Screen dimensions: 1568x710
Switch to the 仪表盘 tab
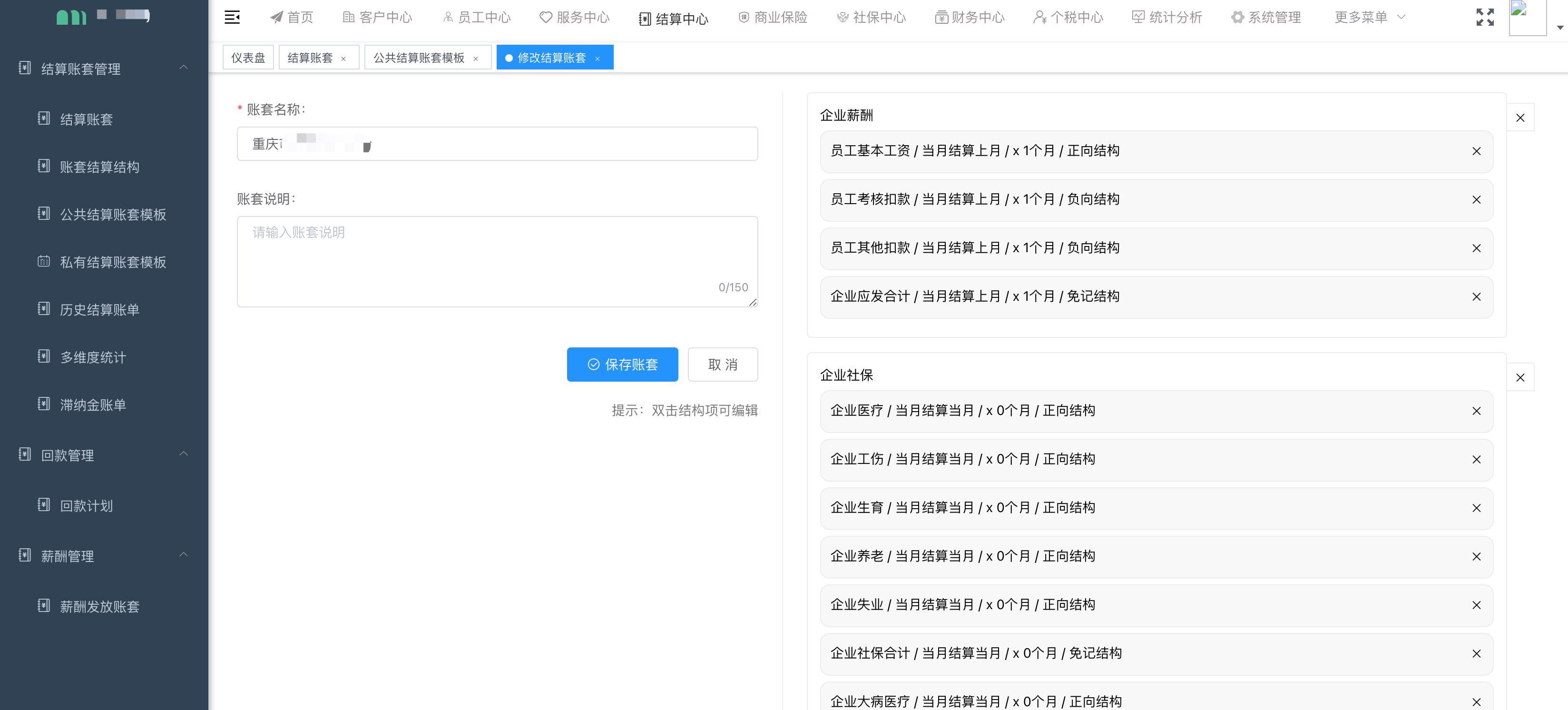coord(248,57)
